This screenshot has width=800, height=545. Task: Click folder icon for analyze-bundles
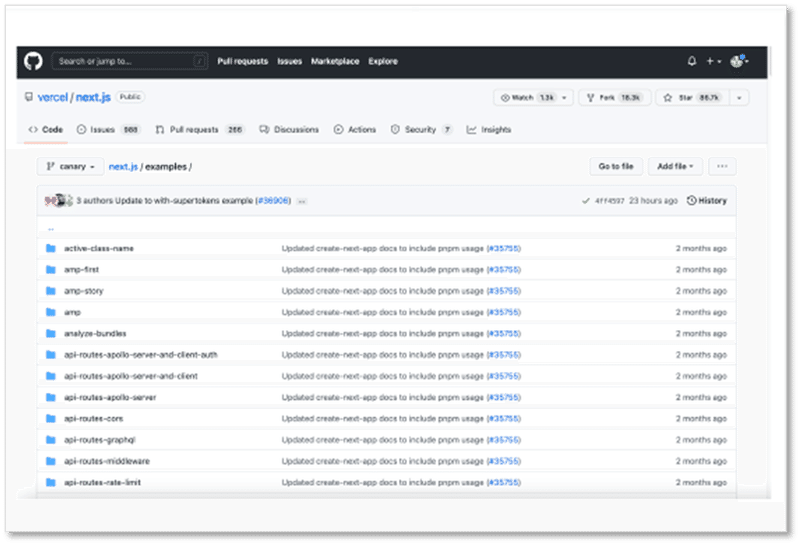(51, 334)
